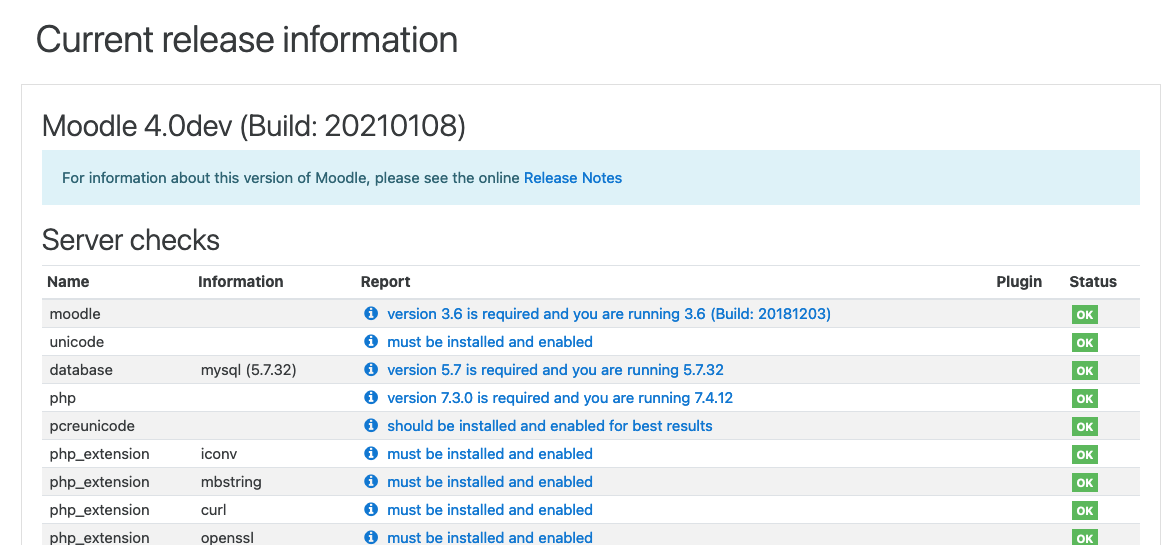The image size is (1173, 545).
Task: Click info icon in php version row
Action: click(370, 398)
